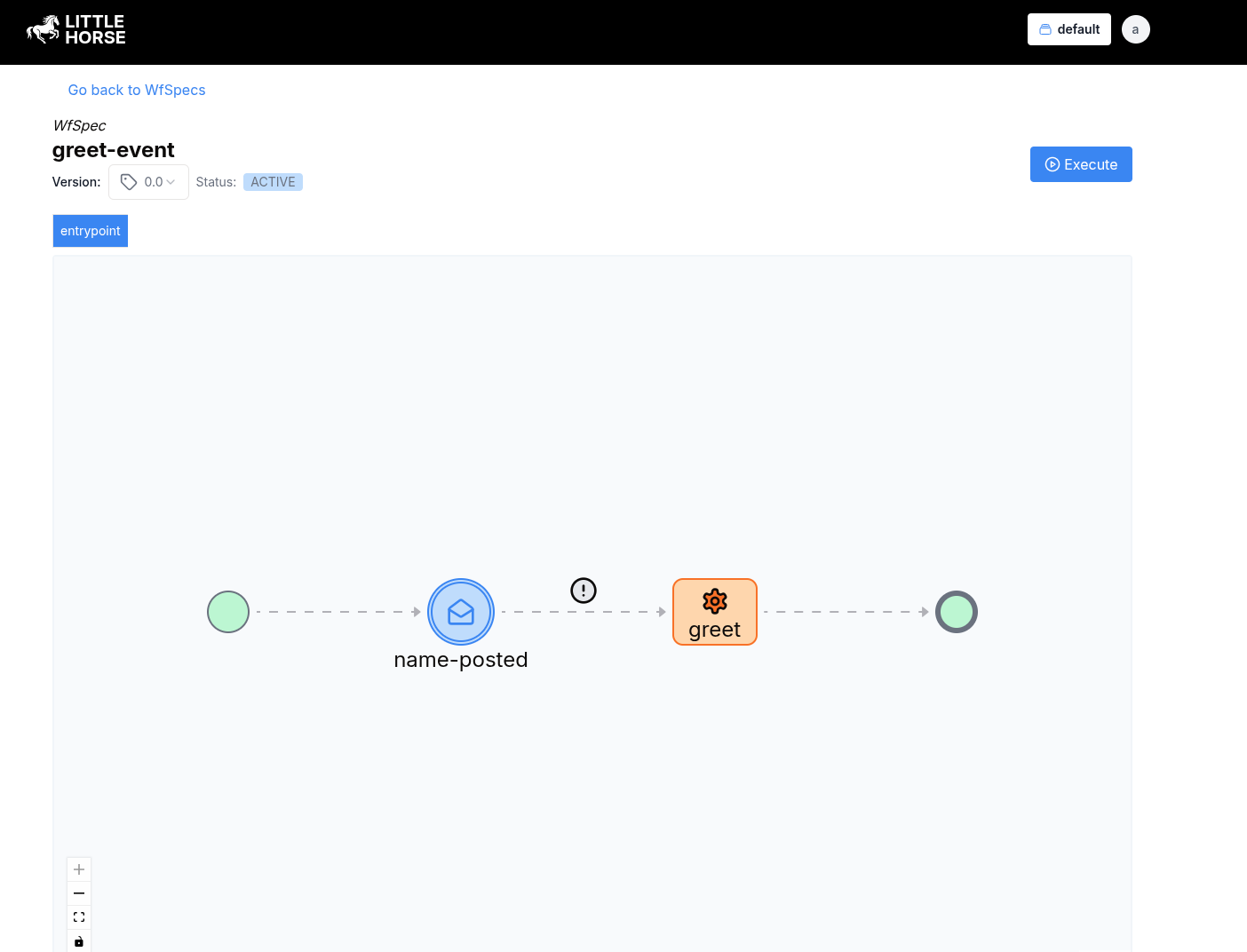1247x952 pixels.
Task: Click the ACTIVE status badge
Action: tap(273, 181)
